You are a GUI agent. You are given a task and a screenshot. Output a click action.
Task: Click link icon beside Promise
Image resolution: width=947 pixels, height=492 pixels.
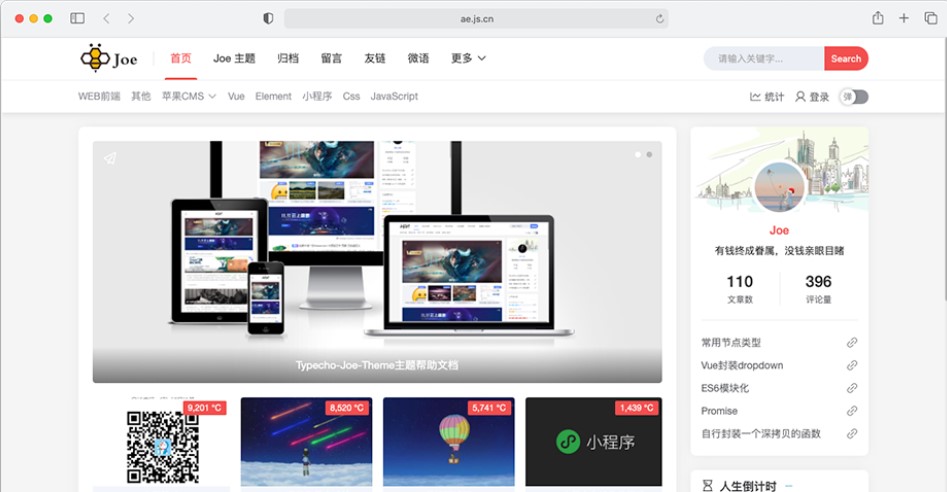[x=852, y=411]
